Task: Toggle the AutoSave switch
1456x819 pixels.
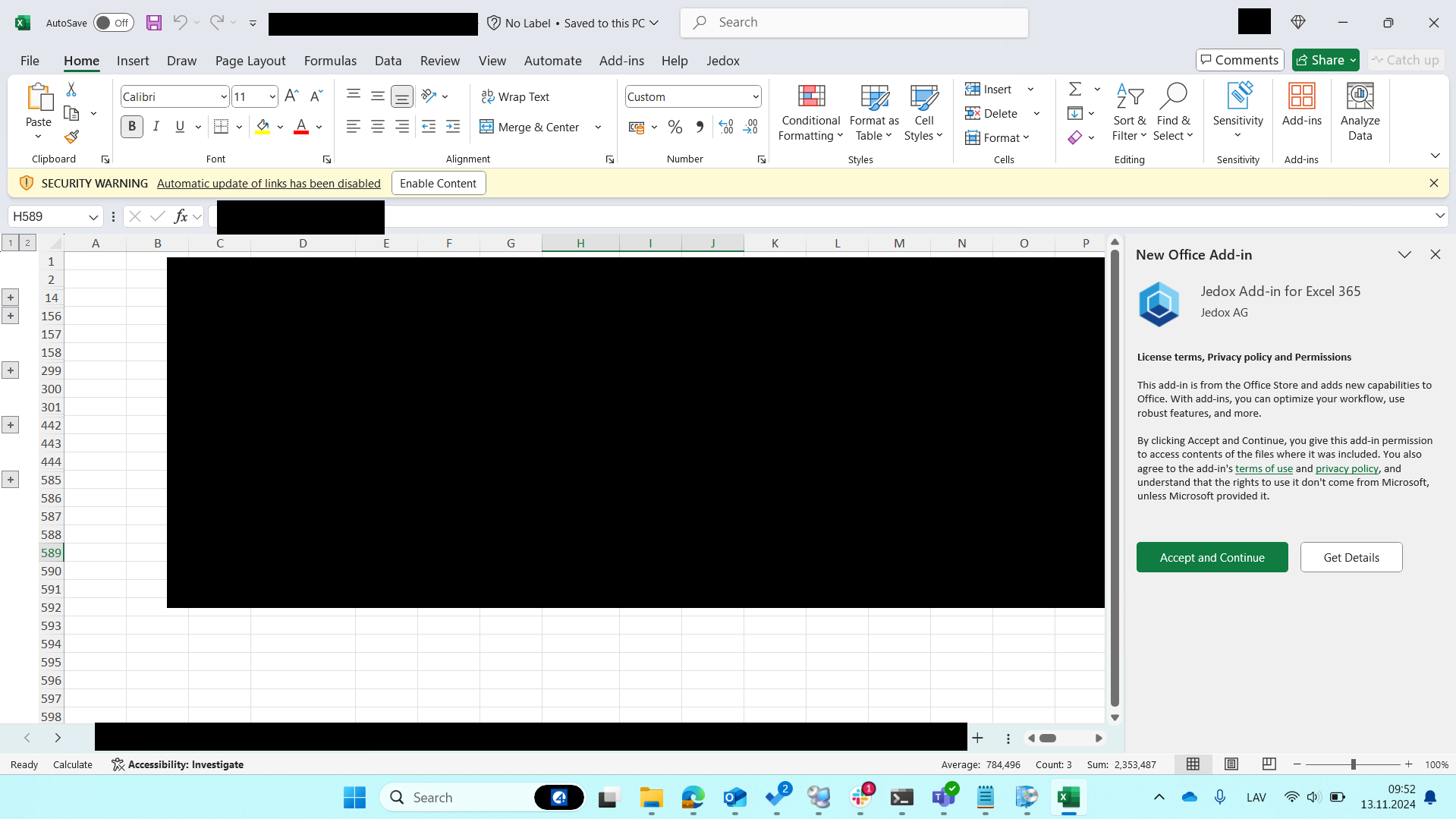Action: [x=113, y=23]
